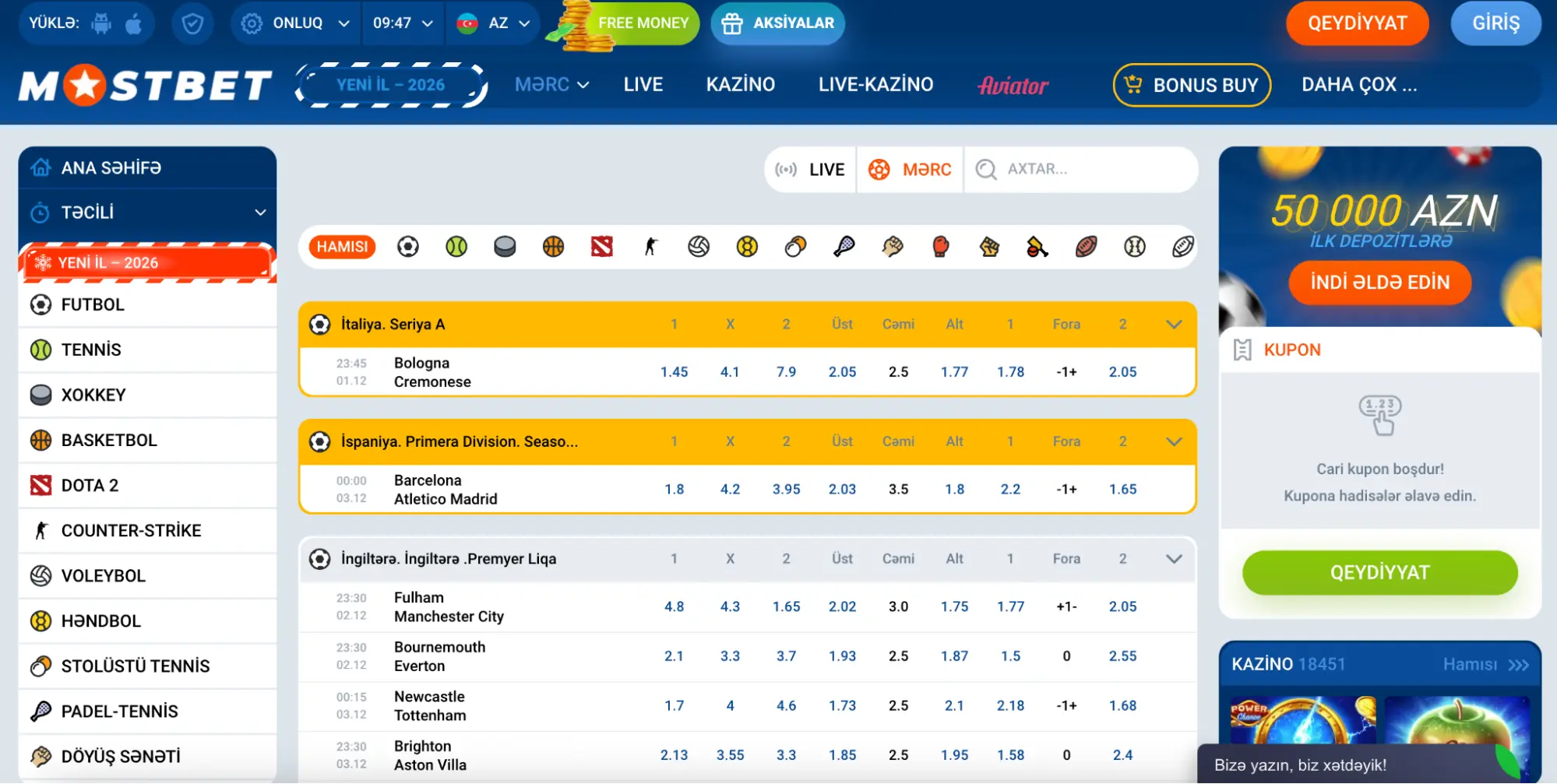Open the KAZİNO menu tab
This screenshot has height=784, width=1557.
[x=740, y=84]
